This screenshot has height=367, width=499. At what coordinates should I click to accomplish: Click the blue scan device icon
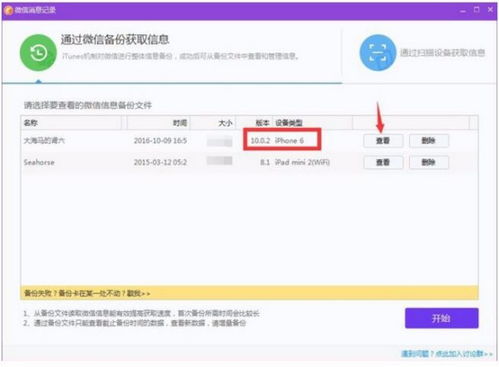coord(378,53)
